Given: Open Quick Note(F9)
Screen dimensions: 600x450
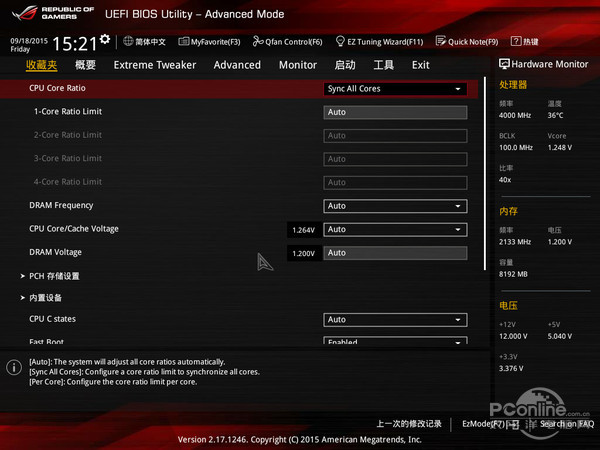Looking at the screenshot, I should pos(467,42).
